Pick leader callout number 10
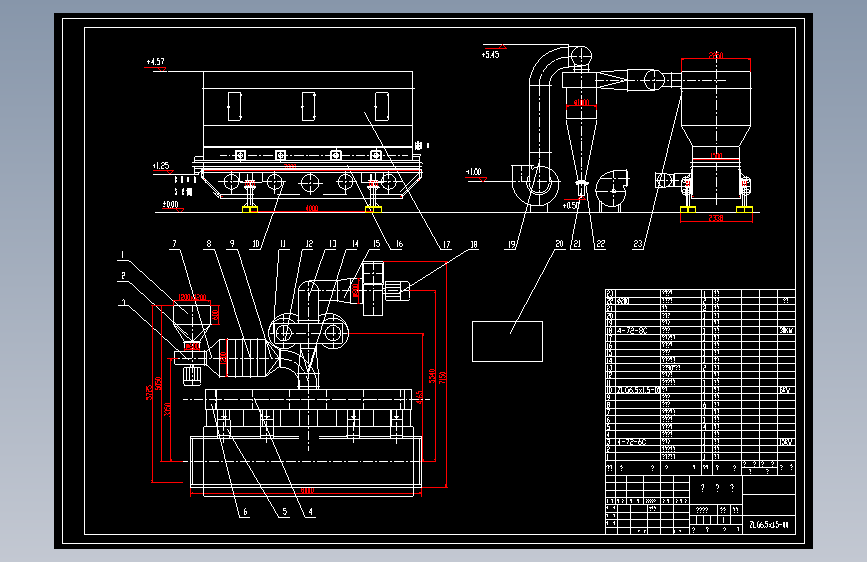Image resolution: width=867 pixels, height=562 pixels. (x=256, y=244)
